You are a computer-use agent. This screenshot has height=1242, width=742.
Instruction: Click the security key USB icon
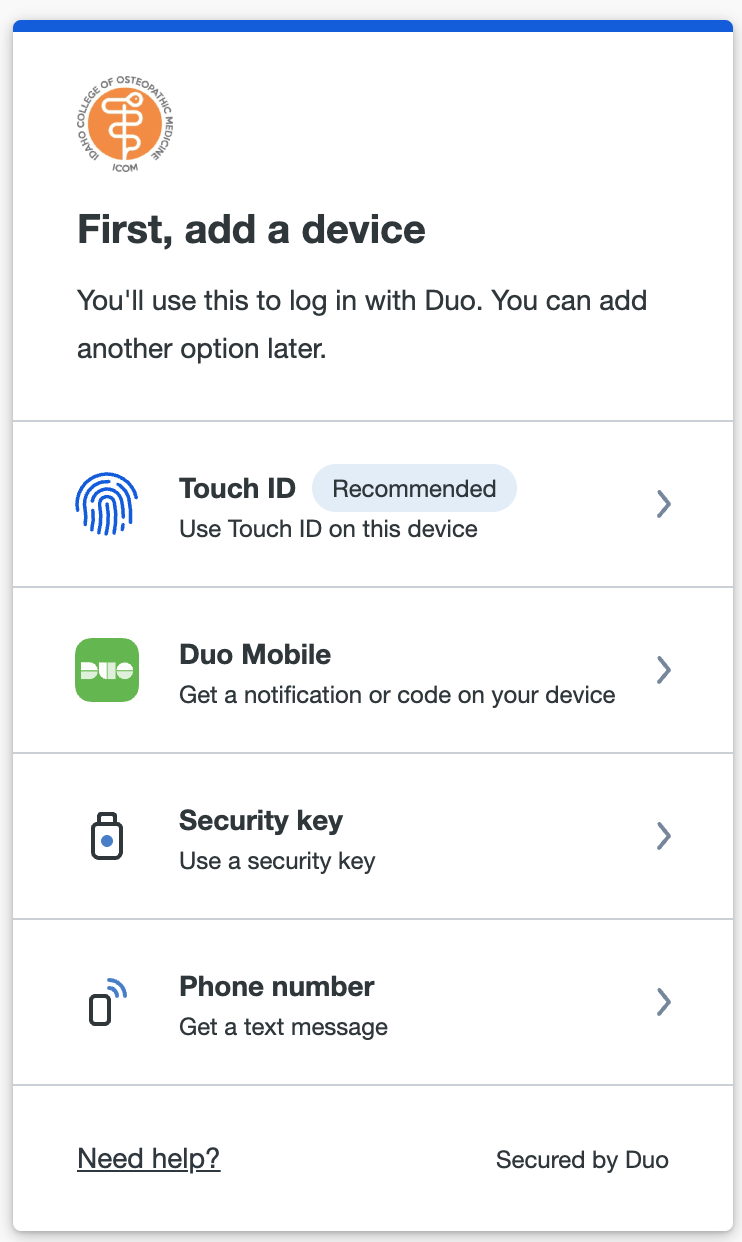(x=107, y=836)
